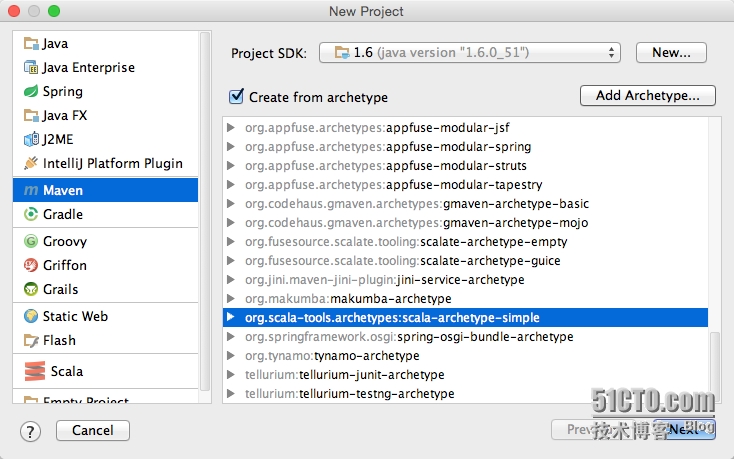Choose the J2ME phone icon
This screenshot has width=734, height=459.
[31, 139]
